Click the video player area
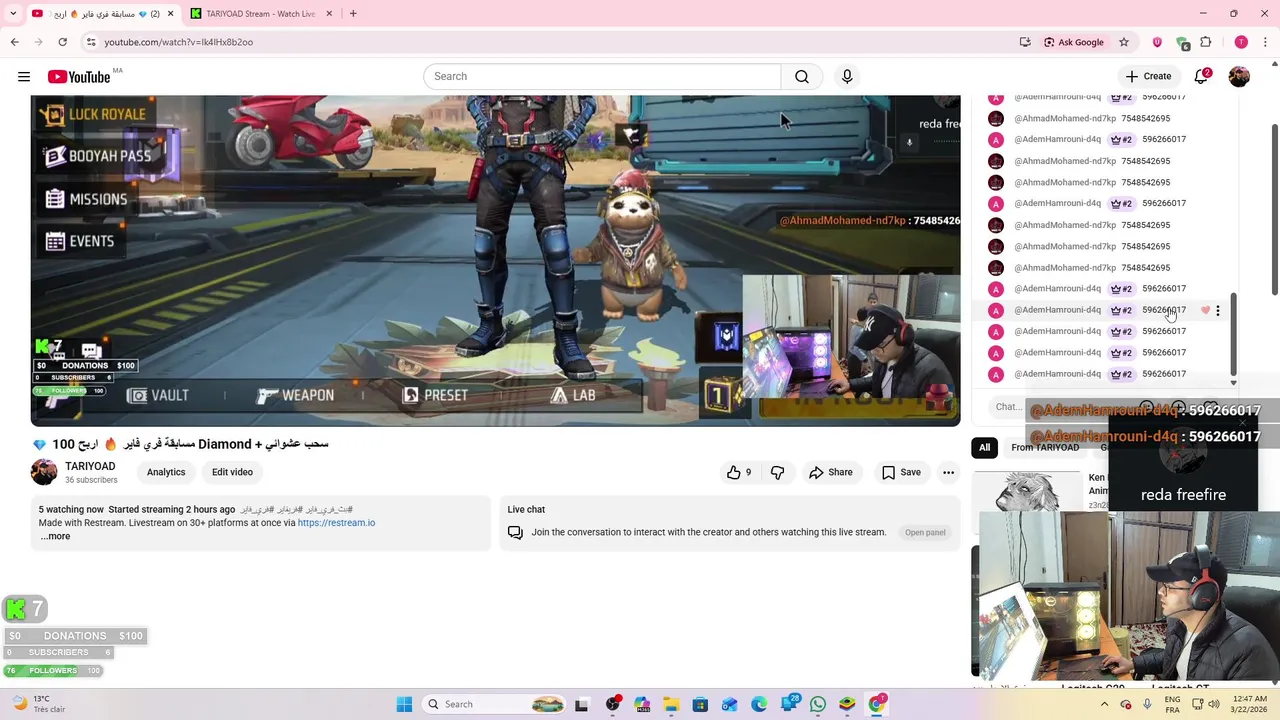This screenshot has width=1280, height=720. tap(495, 260)
